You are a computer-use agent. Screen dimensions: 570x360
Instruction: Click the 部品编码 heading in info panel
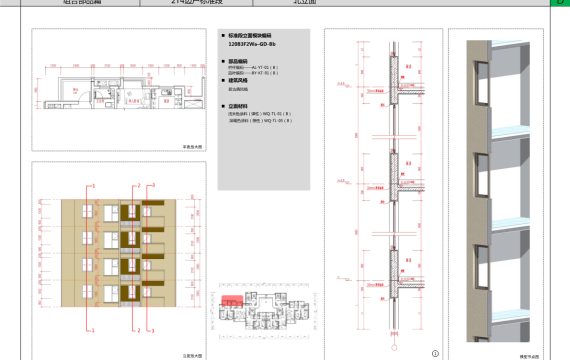238,61
